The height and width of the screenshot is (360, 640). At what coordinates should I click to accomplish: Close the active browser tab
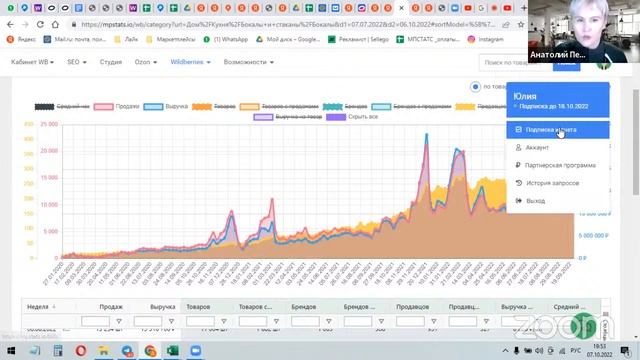click(402, 8)
